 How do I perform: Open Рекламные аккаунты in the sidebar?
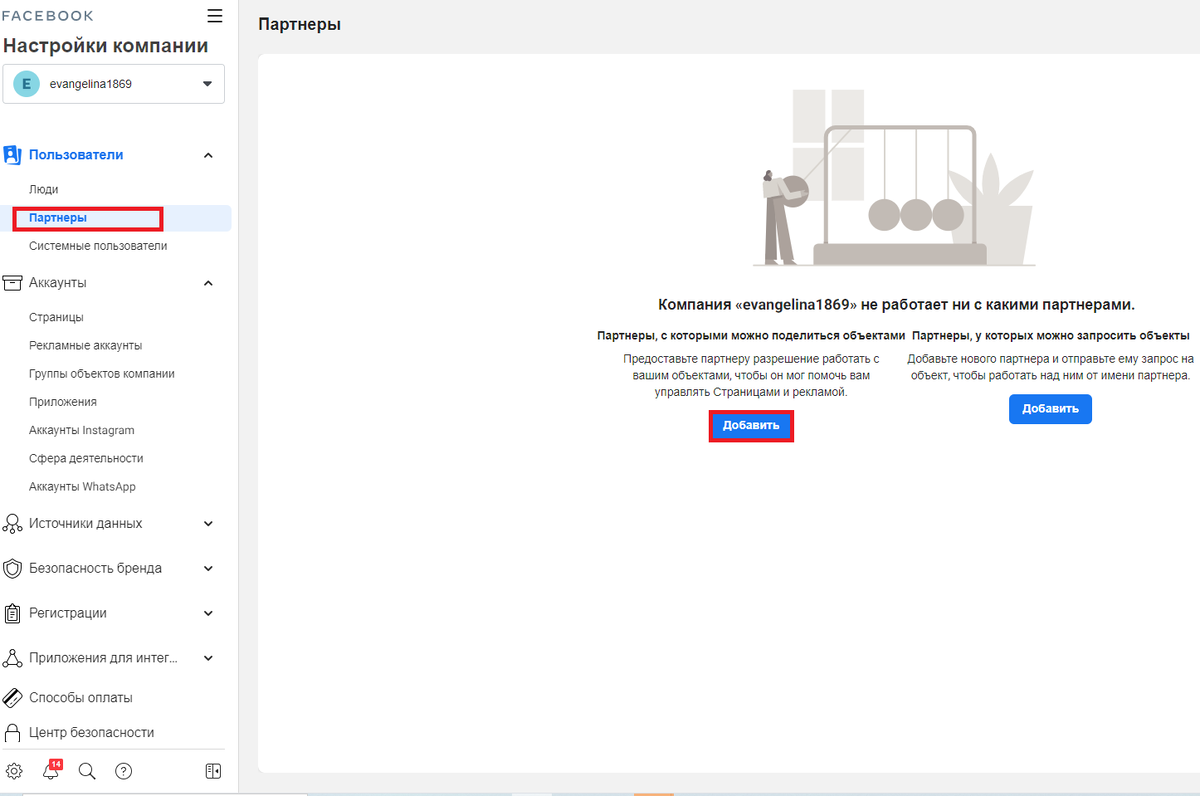point(86,345)
